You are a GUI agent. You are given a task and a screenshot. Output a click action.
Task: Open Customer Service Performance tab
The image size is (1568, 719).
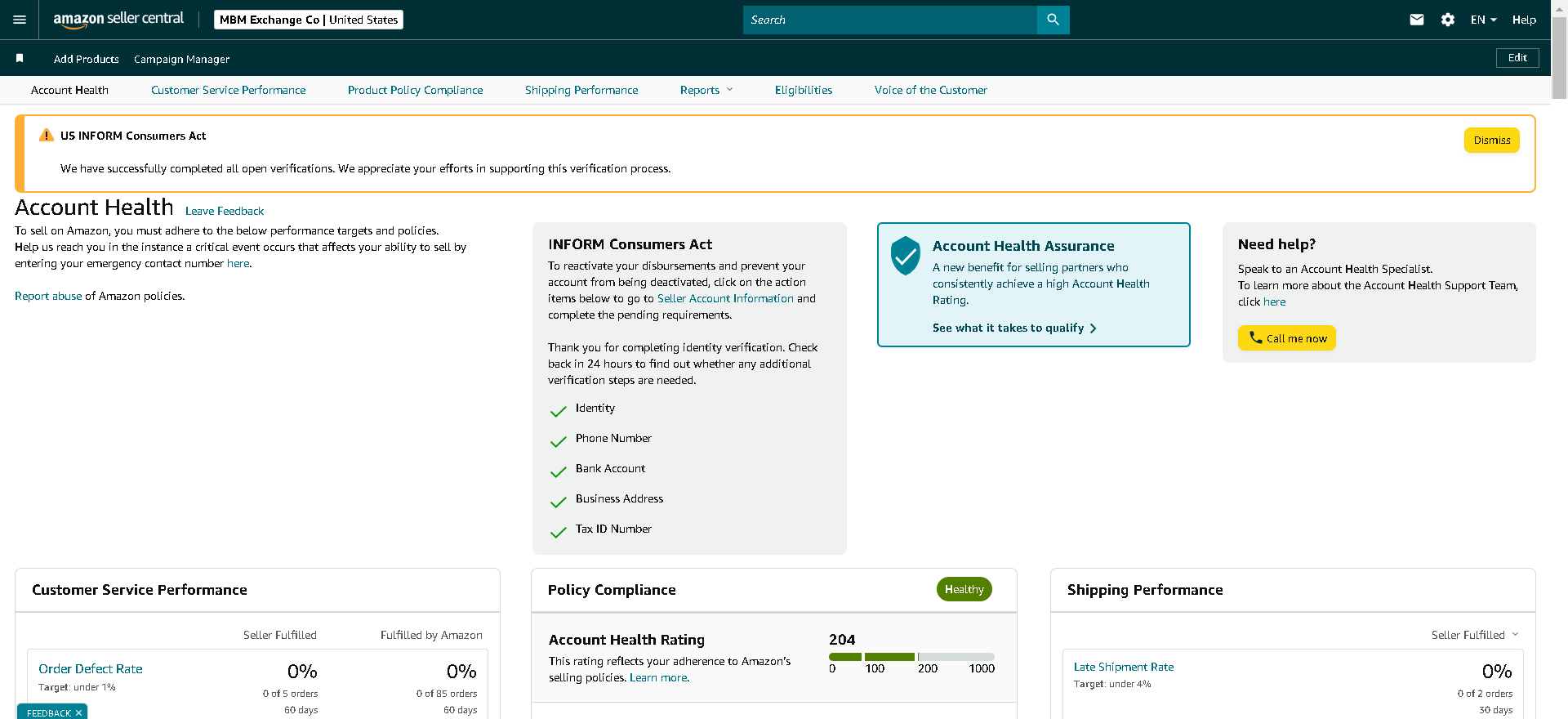tap(228, 90)
